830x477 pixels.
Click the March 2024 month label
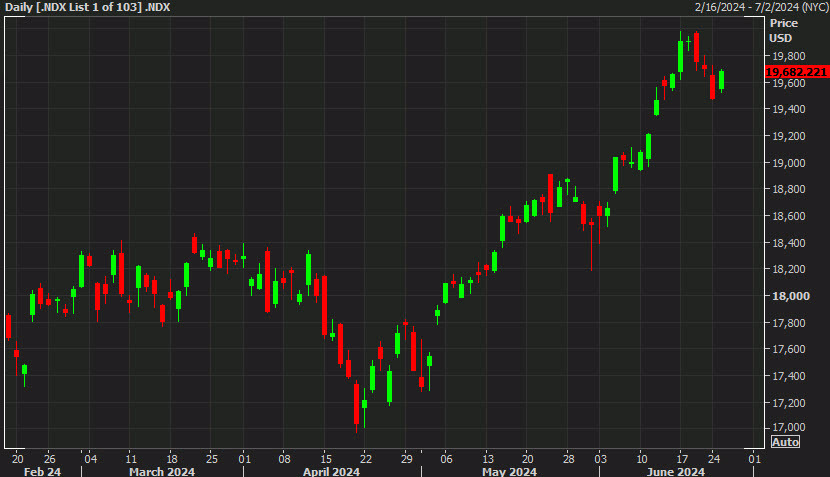click(x=162, y=471)
